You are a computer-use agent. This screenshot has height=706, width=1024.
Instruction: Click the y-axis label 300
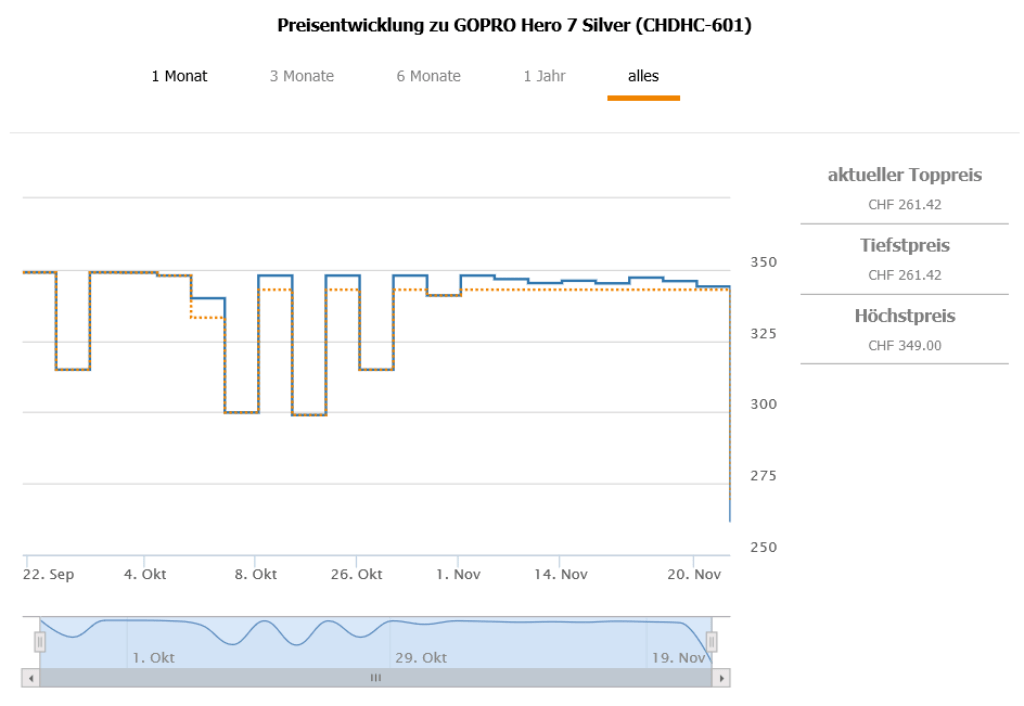763,404
